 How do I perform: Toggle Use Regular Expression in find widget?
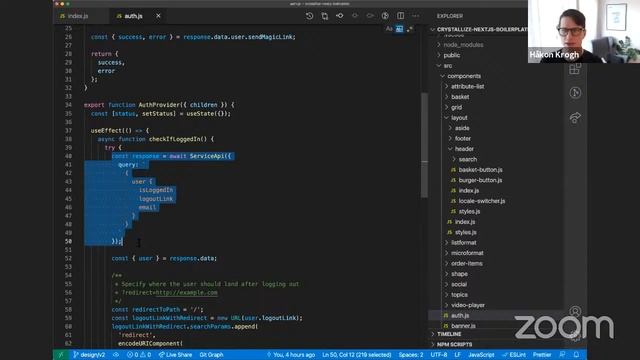[409, 29]
